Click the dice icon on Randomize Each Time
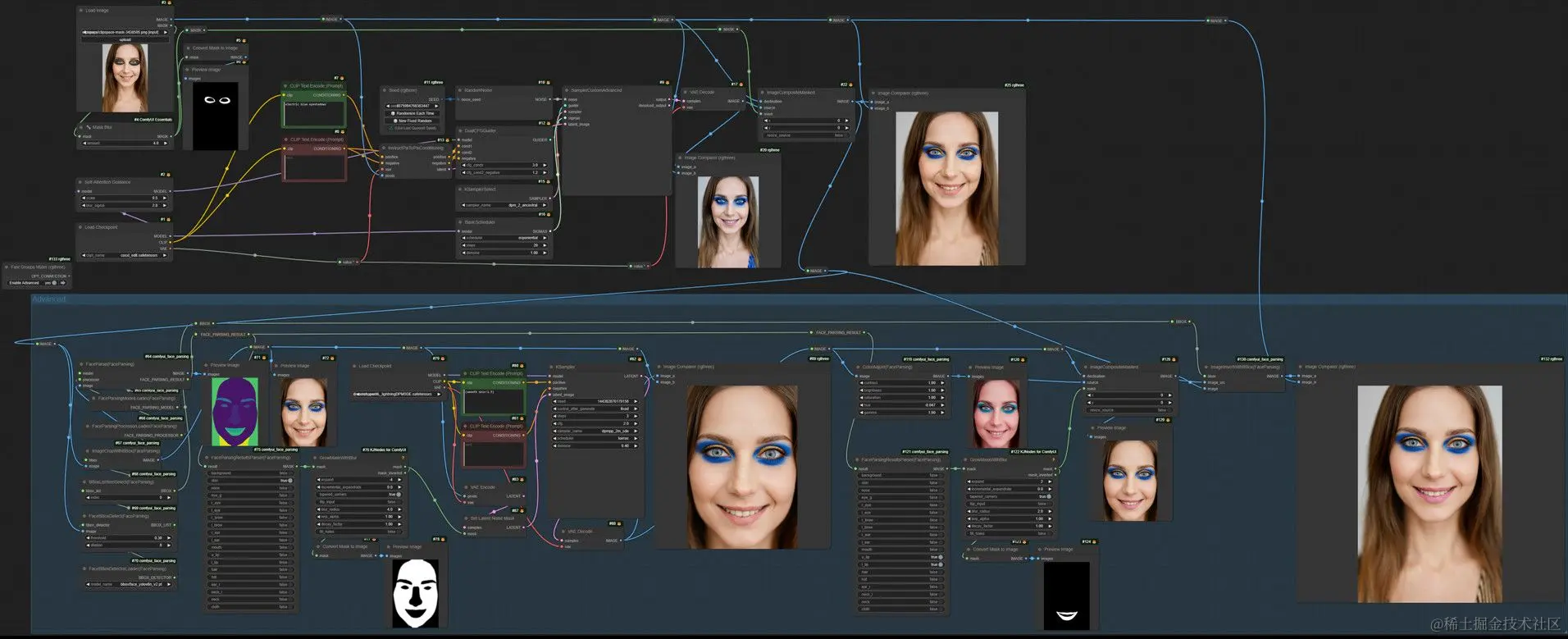This screenshot has height=639, width=1568. (393, 113)
